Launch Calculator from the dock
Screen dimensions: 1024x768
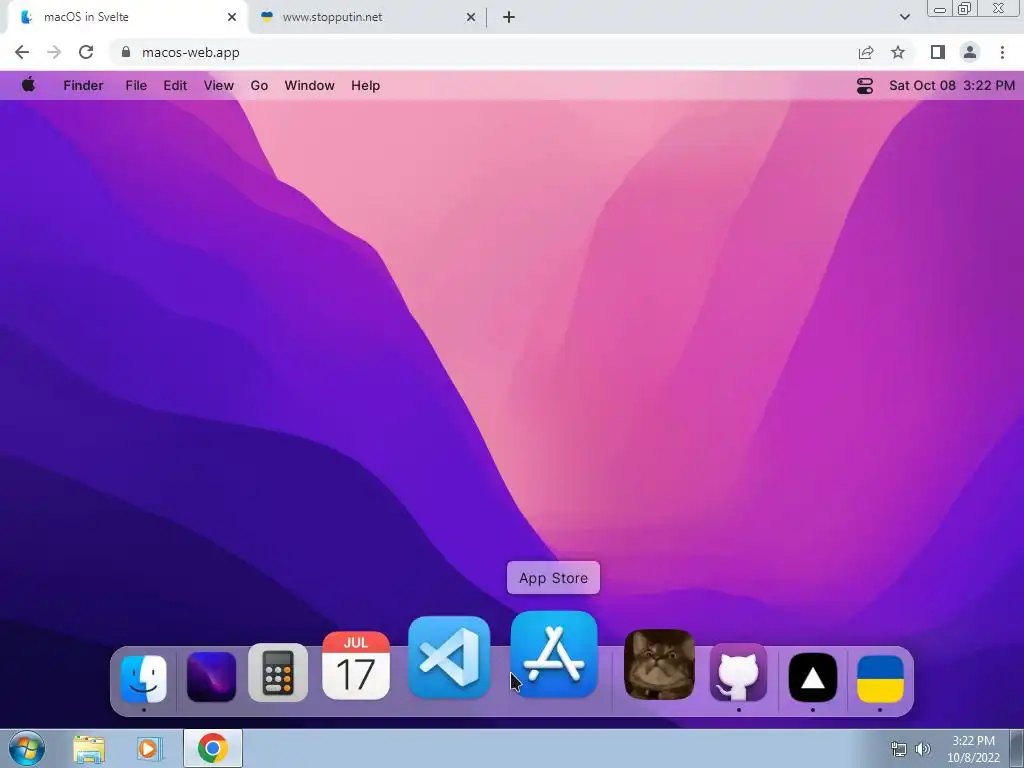tap(278, 673)
